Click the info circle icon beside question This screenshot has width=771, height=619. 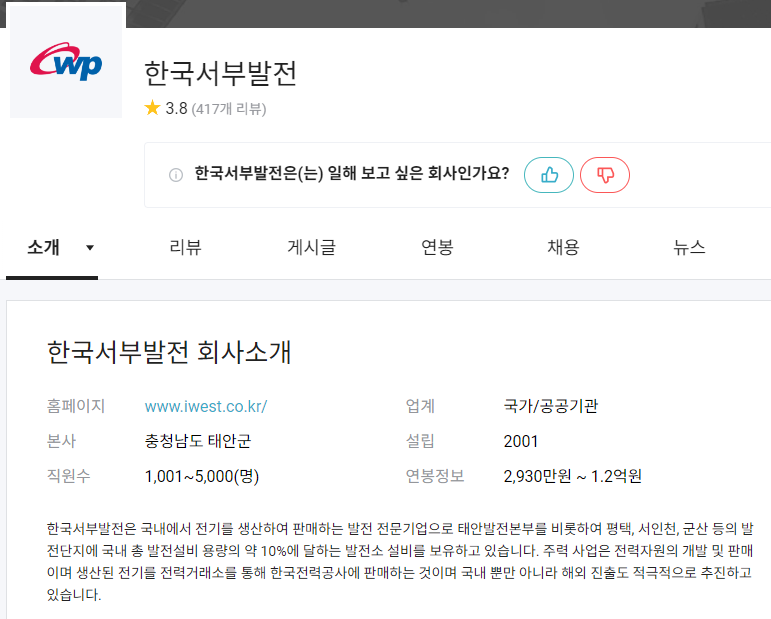[x=176, y=175]
